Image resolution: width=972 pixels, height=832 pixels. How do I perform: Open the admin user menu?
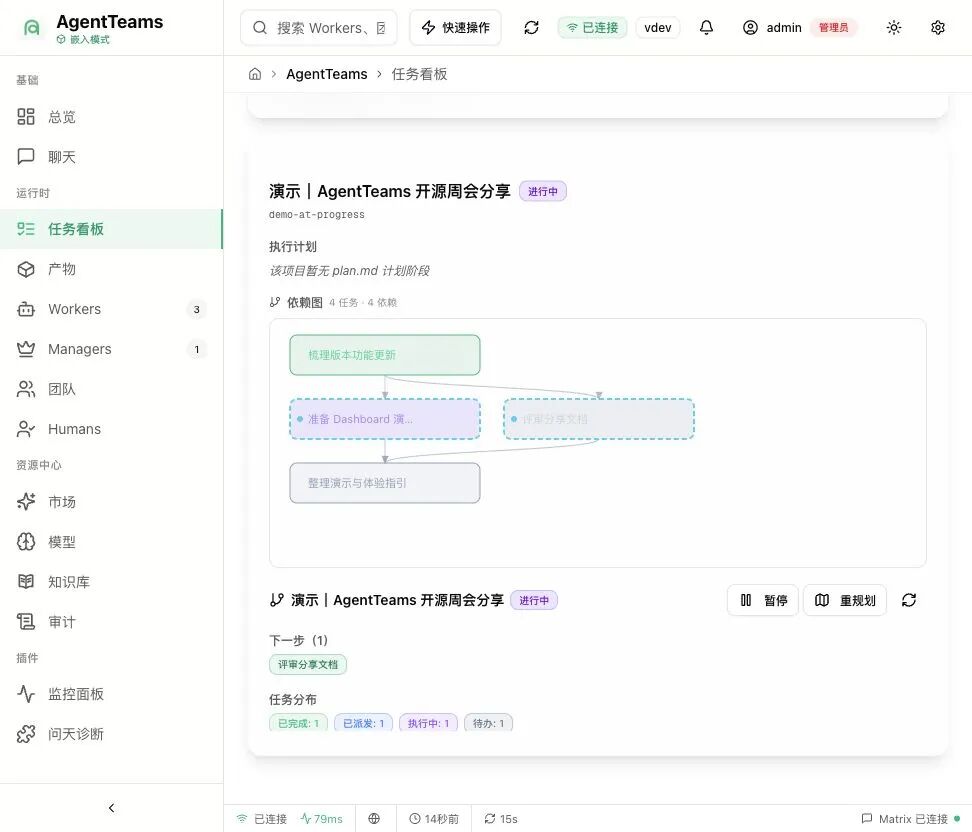800,27
